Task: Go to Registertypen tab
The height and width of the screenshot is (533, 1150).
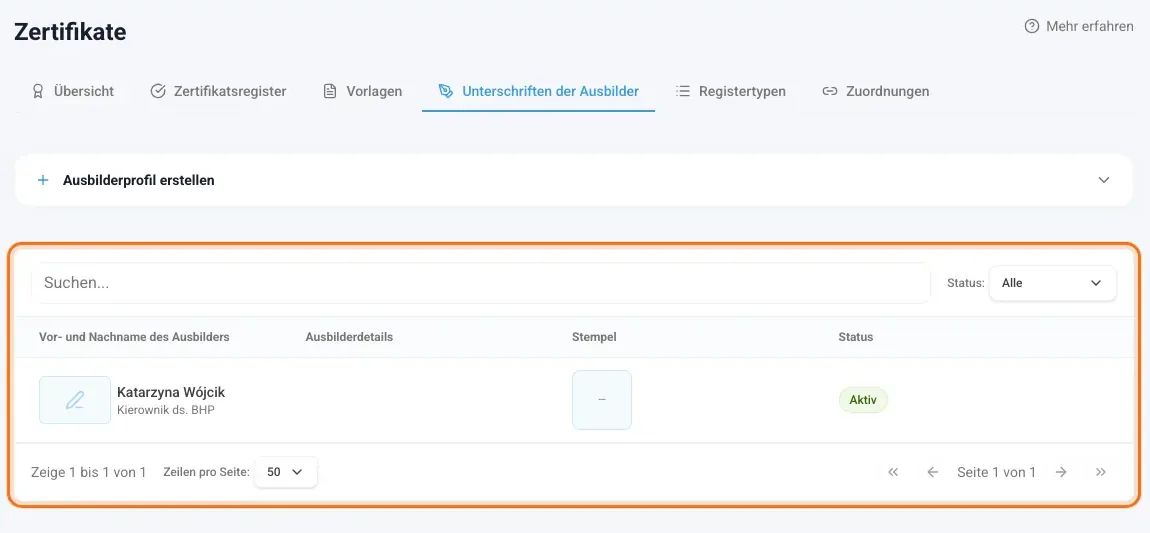Action: 730,92
